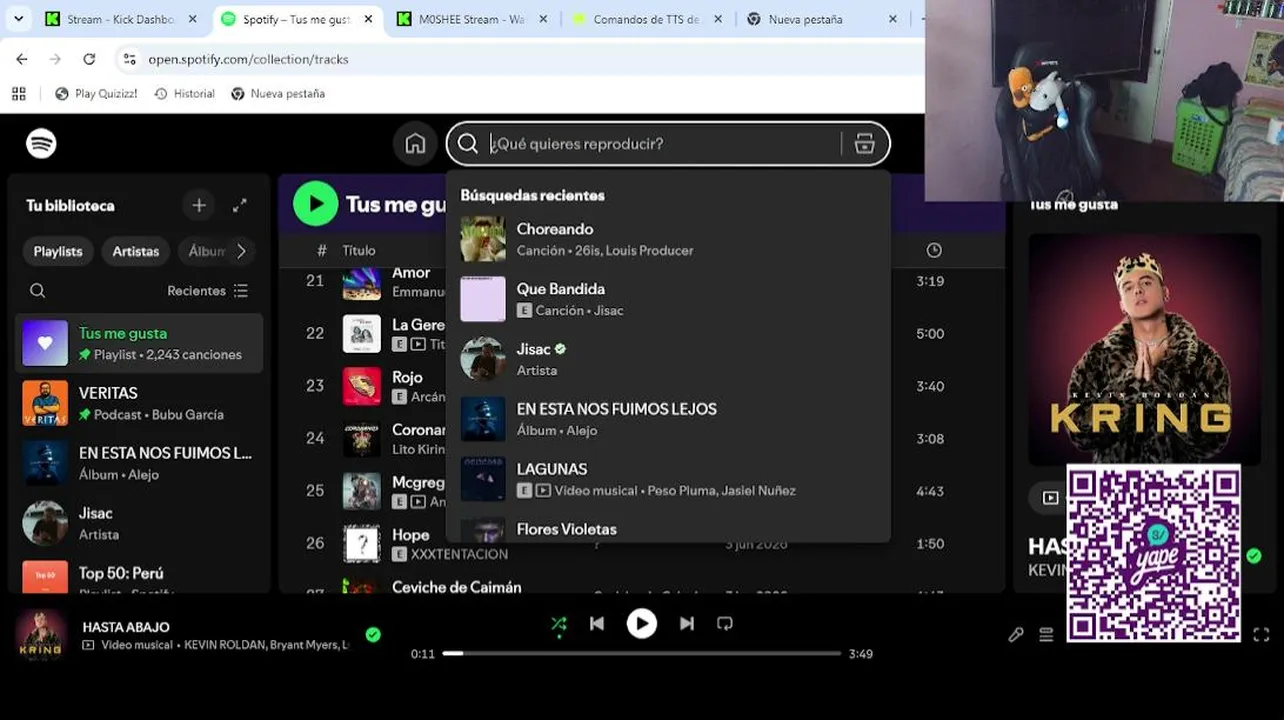Go forward in browser
This screenshot has width=1284, height=720.
click(x=55, y=59)
